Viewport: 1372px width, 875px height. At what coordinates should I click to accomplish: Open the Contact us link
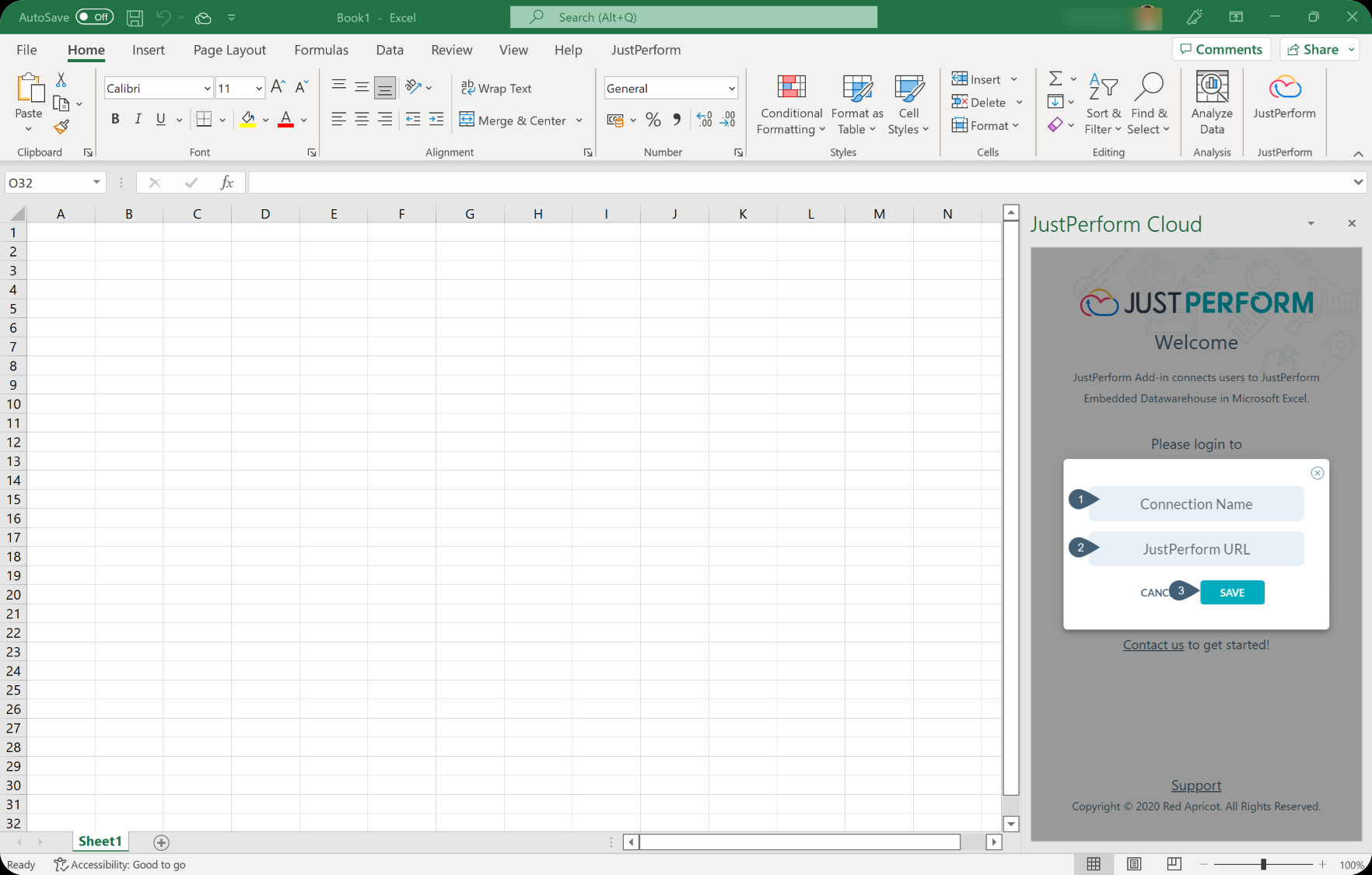[x=1153, y=644]
